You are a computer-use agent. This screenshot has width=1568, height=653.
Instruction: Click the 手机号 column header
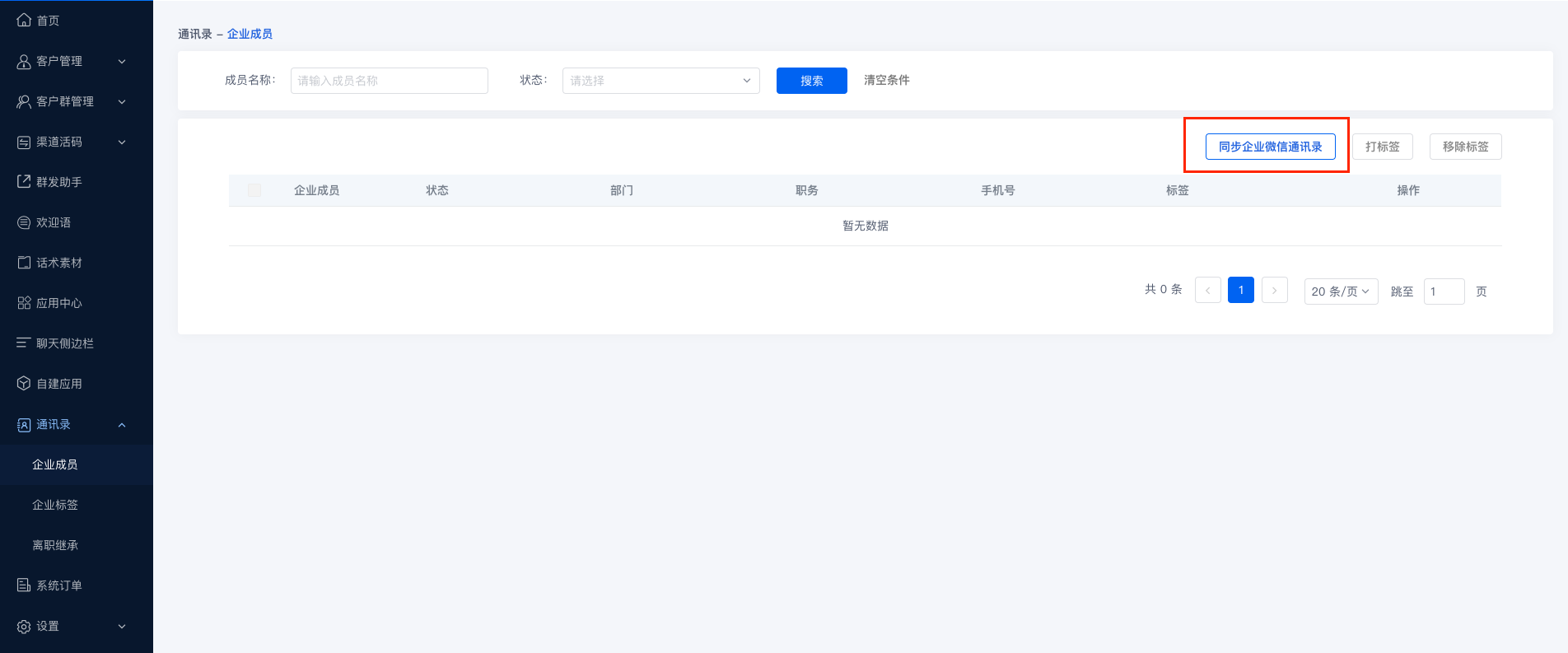coord(998,190)
